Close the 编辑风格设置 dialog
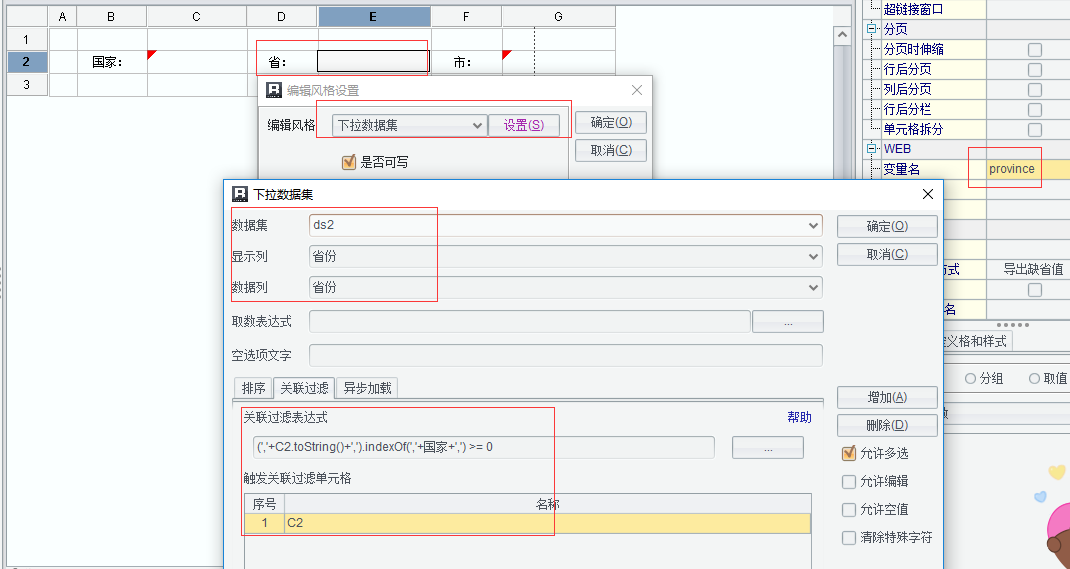 click(x=637, y=90)
